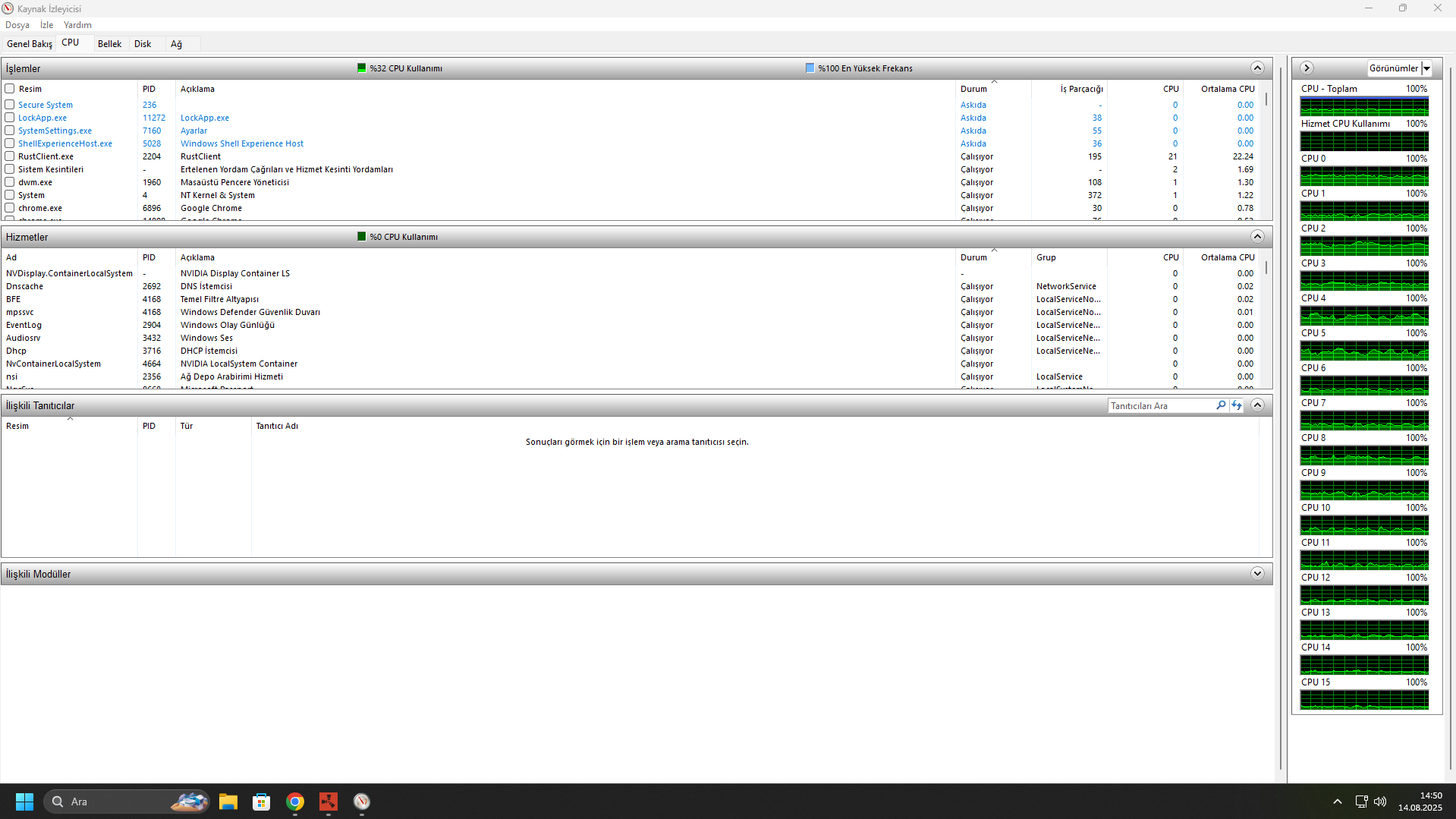Check the Sistem Kesintileri checkbox
This screenshot has height=819, width=1456.
tap(10, 169)
